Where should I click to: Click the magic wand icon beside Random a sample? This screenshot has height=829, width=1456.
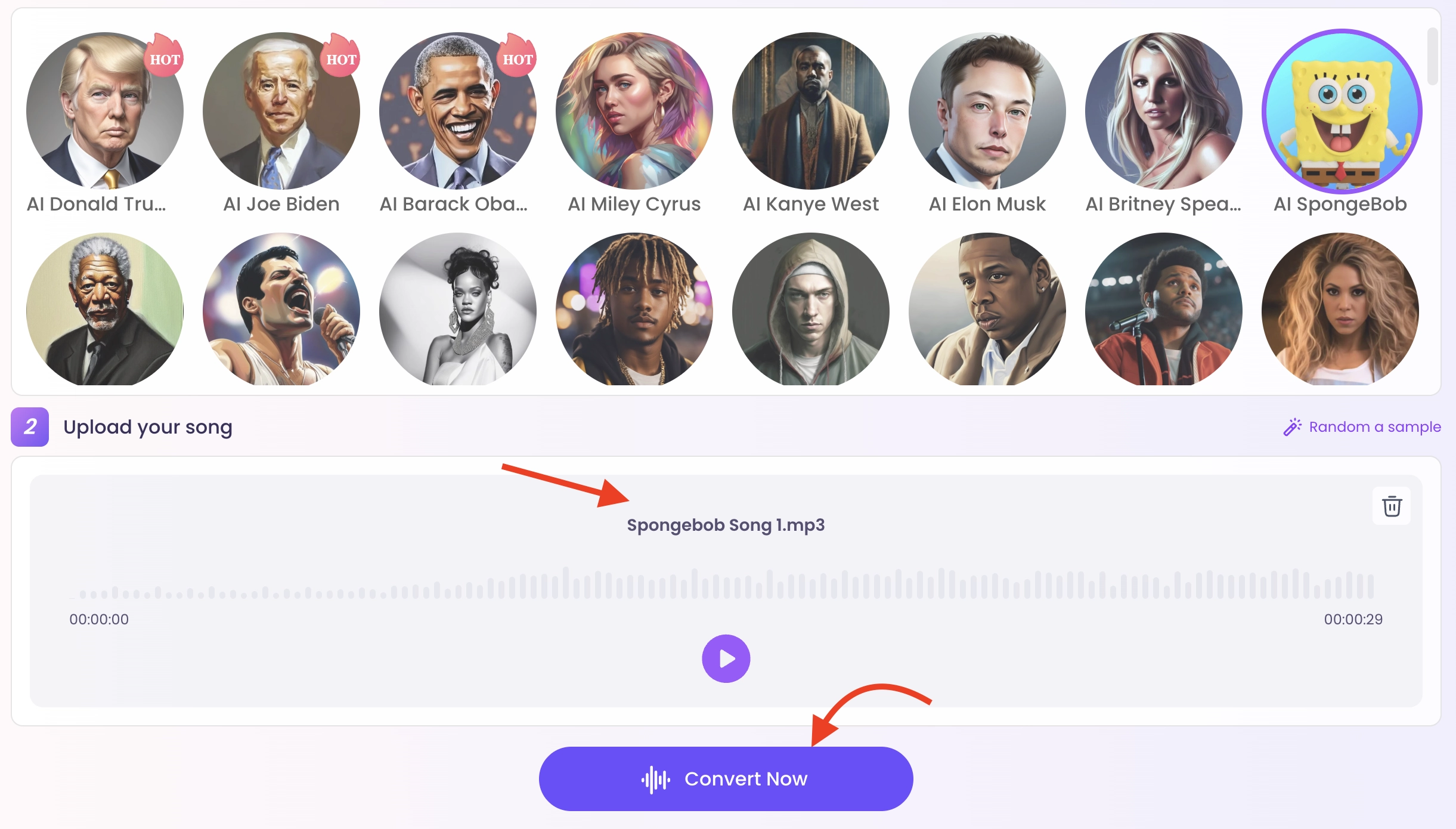coord(1293,426)
